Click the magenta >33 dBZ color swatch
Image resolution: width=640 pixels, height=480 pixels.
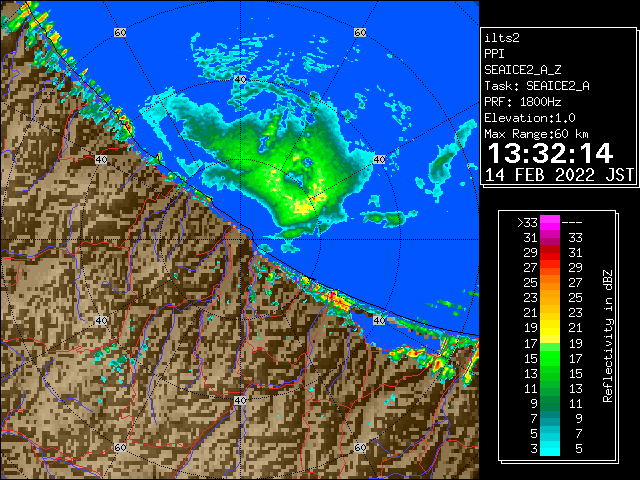(550, 223)
